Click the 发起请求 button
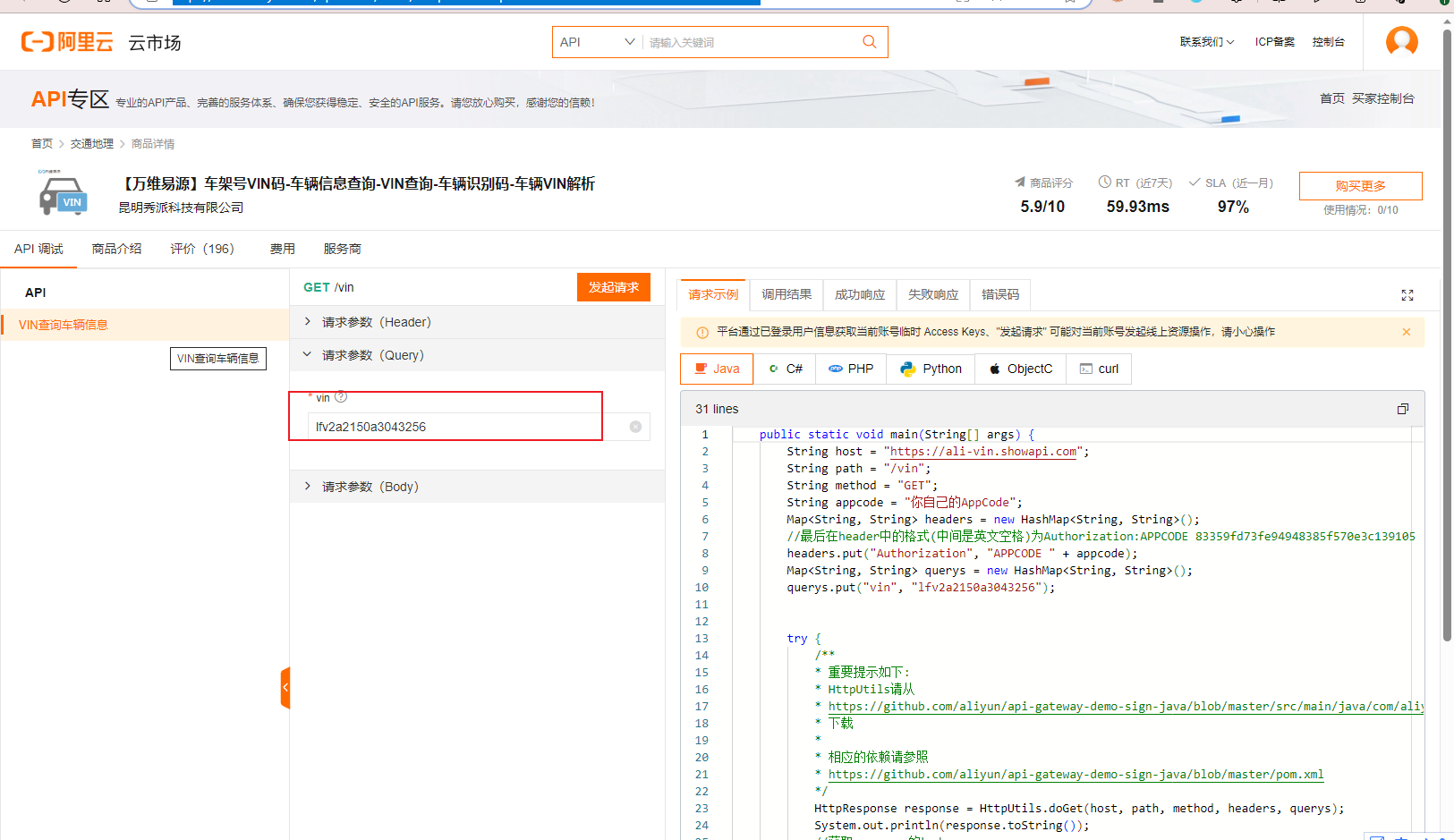1454x840 pixels. [x=614, y=287]
